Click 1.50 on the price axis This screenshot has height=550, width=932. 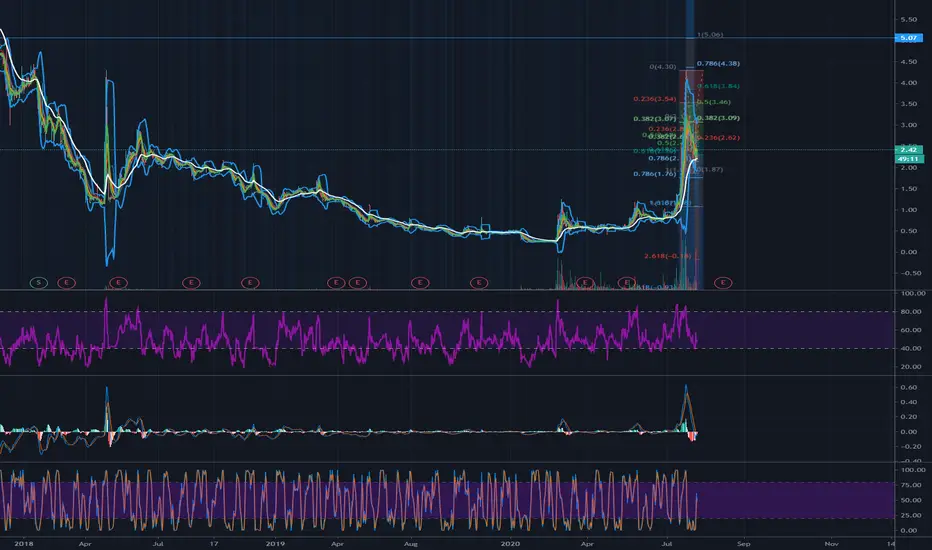908,188
